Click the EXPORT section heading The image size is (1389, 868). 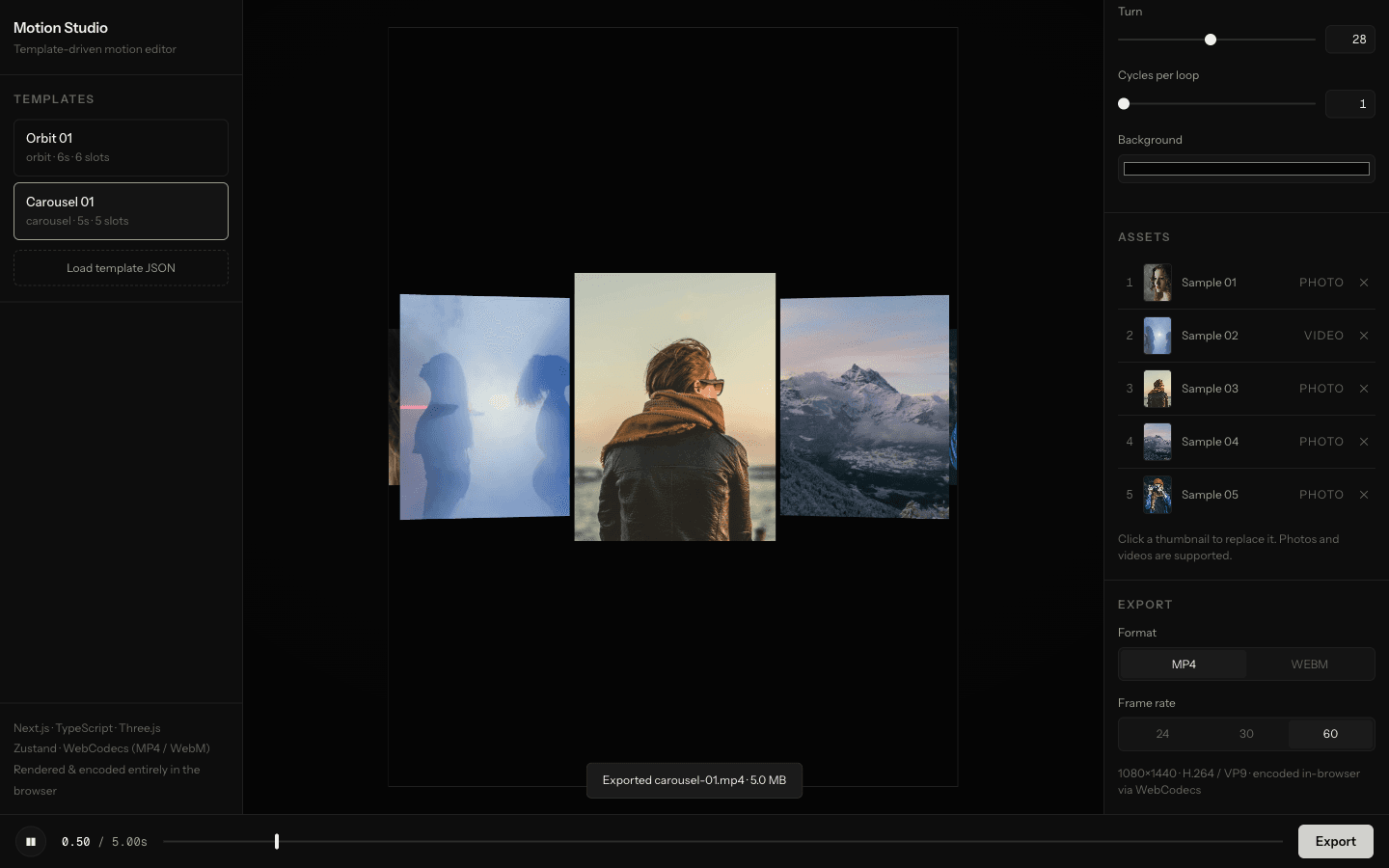[1145, 605]
